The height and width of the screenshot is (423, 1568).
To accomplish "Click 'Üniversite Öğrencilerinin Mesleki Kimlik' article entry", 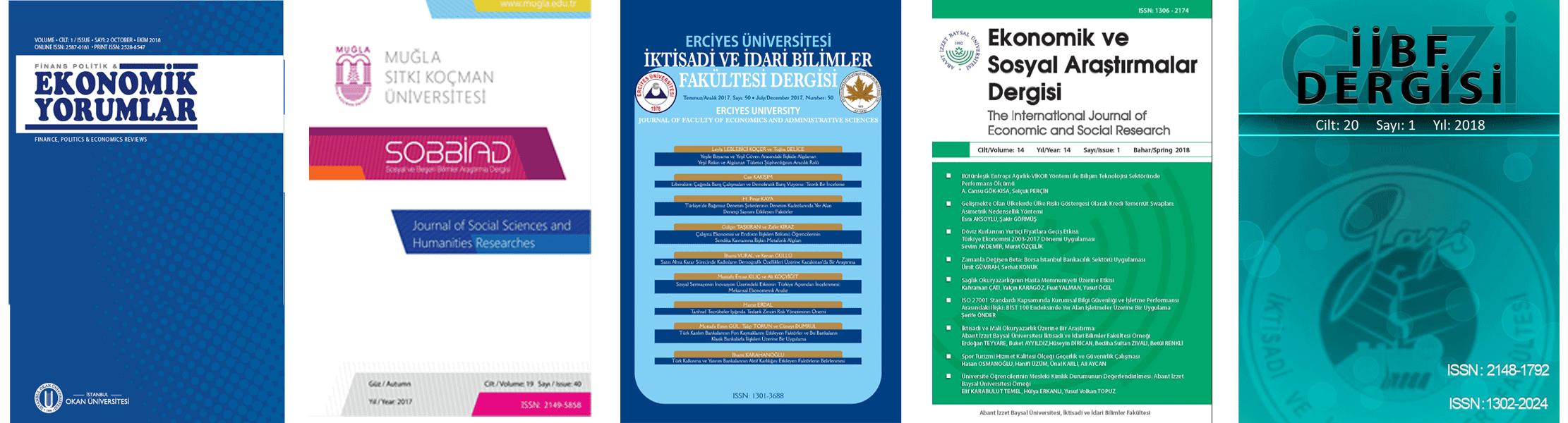I will click(1073, 384).
